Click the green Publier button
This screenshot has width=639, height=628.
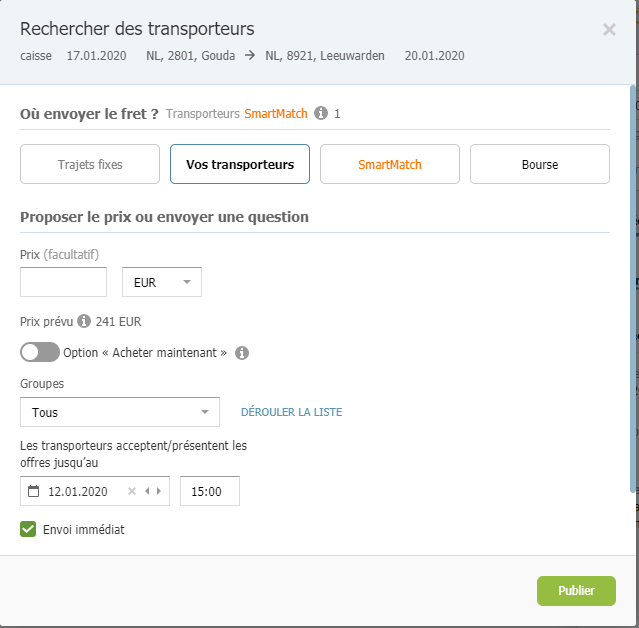pyautogui.click(x=576, y=591)
